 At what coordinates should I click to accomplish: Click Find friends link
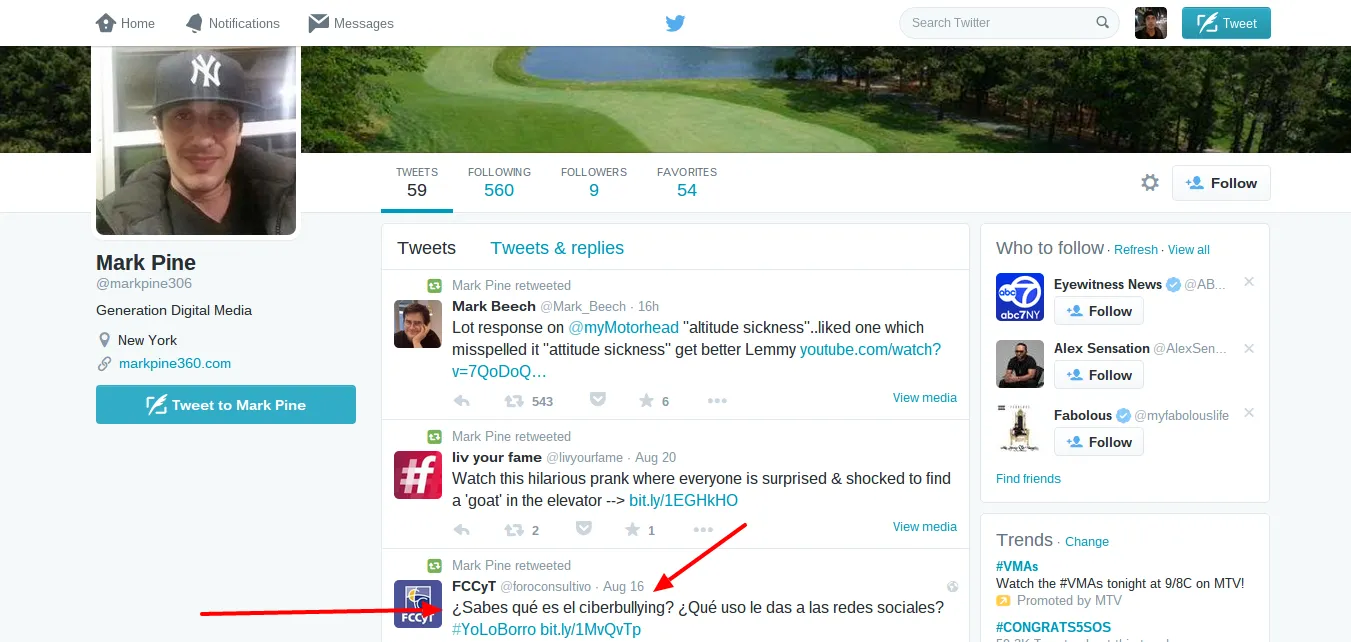click(1028, 479)
